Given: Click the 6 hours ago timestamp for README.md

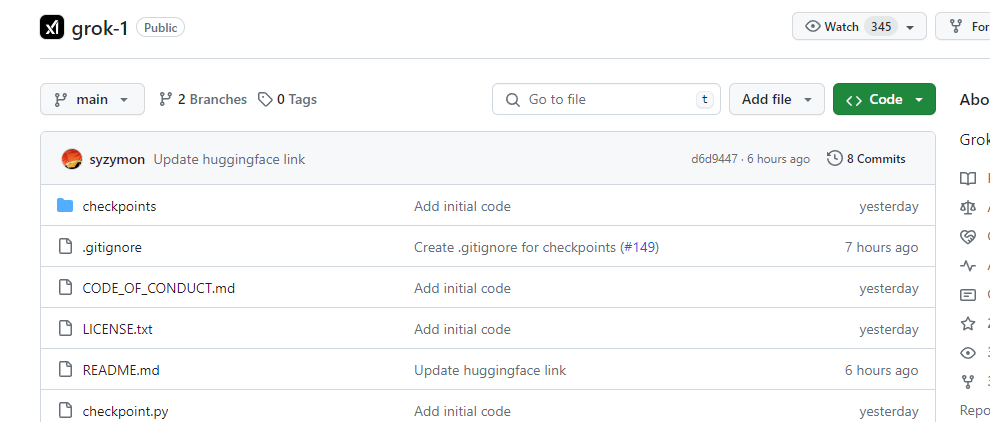Looking at the screenshot, I should [x=881, y=371].
